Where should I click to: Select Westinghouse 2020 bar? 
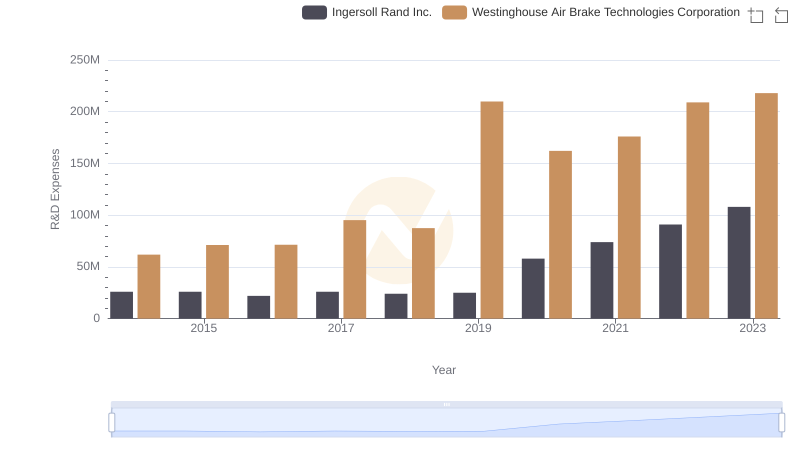[x=560, y=235]
